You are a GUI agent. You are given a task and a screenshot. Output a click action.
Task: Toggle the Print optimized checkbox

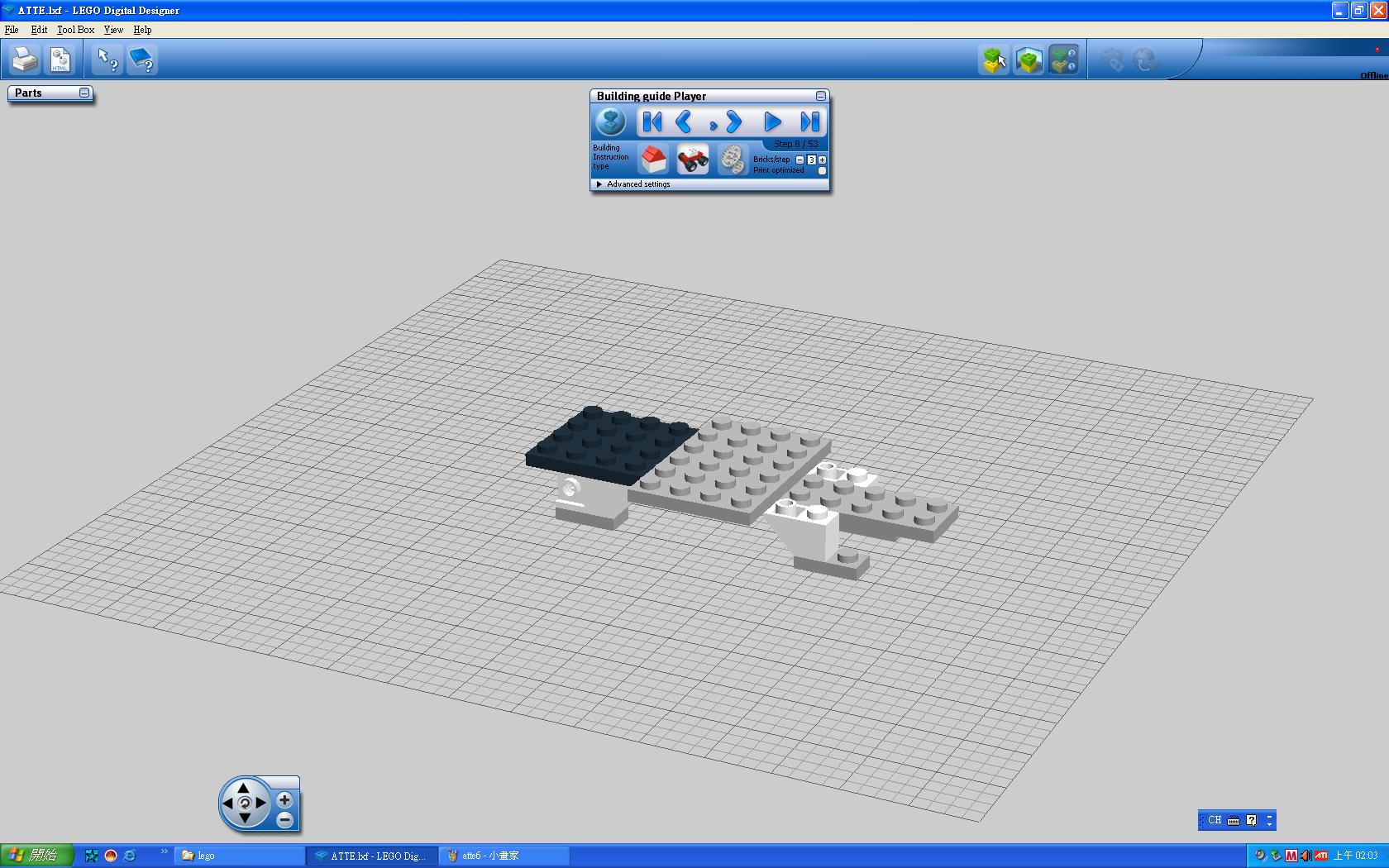(x=822, y=170)
